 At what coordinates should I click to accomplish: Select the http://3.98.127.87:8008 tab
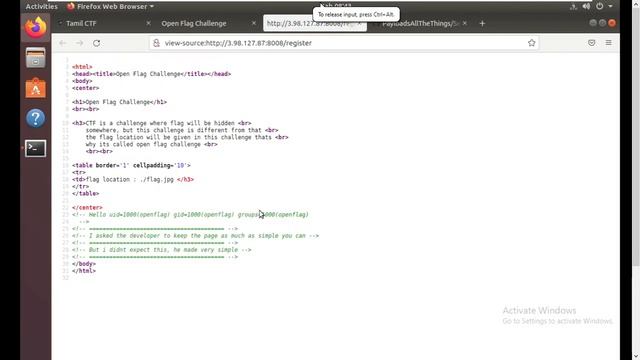(x=315, y=23)
